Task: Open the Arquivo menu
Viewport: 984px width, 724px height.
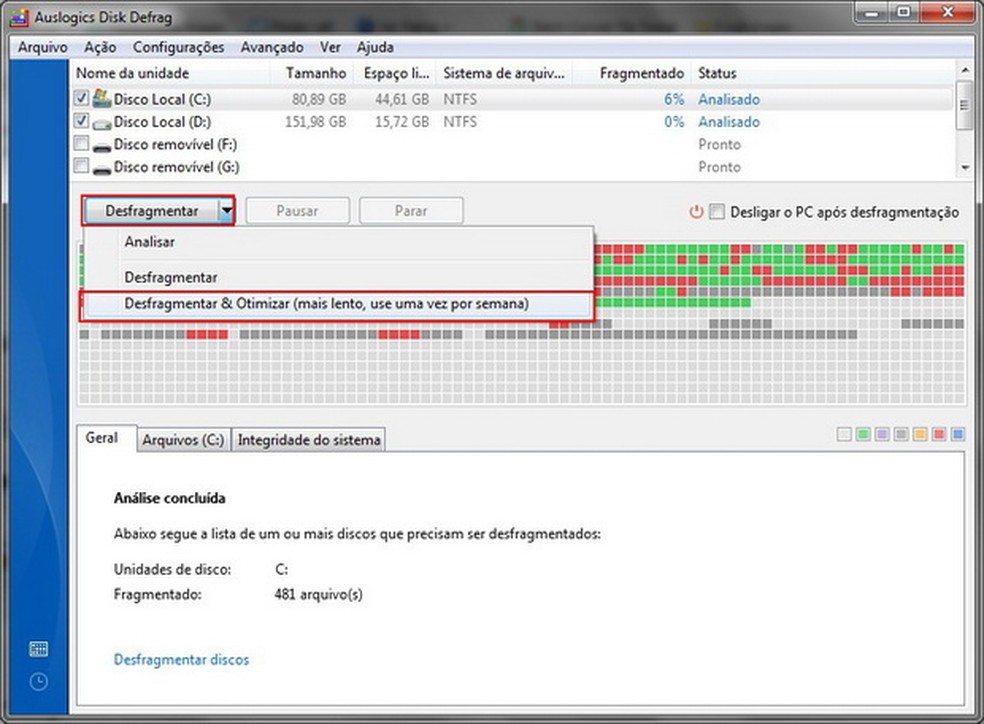Action: 42,47
